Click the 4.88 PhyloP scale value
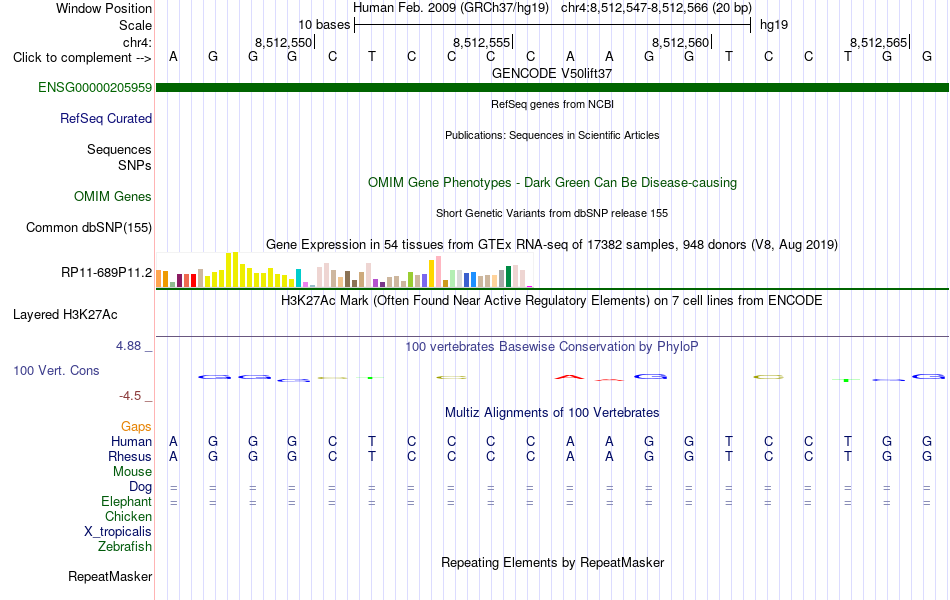Screen dimensions: 950x600 [x=128, y=345]
